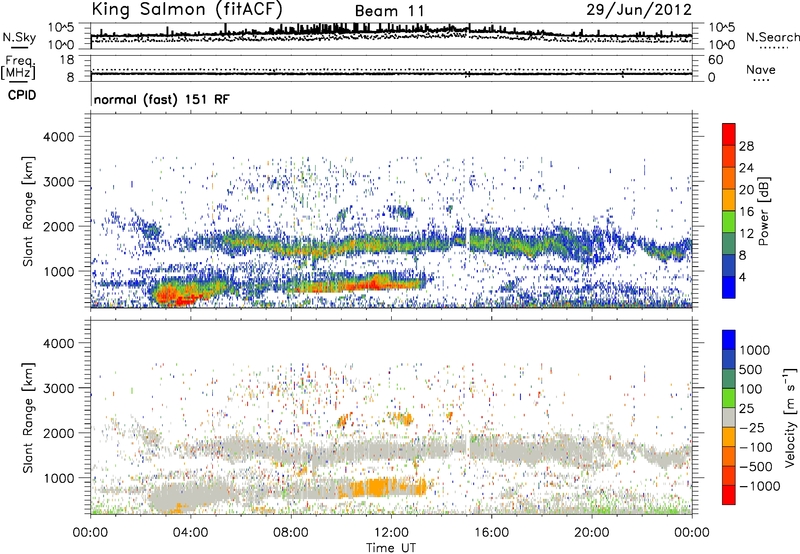This screenshot has height=554, width=800.
Task: Select the 'Freq. [MHz]' axis label
Action: pyautogui.click(x=18, y=68)
